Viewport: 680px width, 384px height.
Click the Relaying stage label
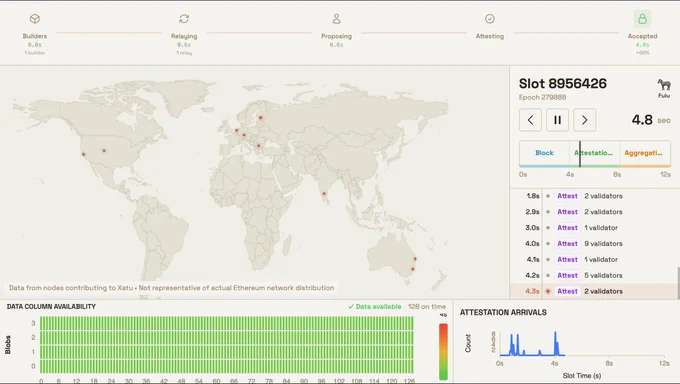(184, 36)
